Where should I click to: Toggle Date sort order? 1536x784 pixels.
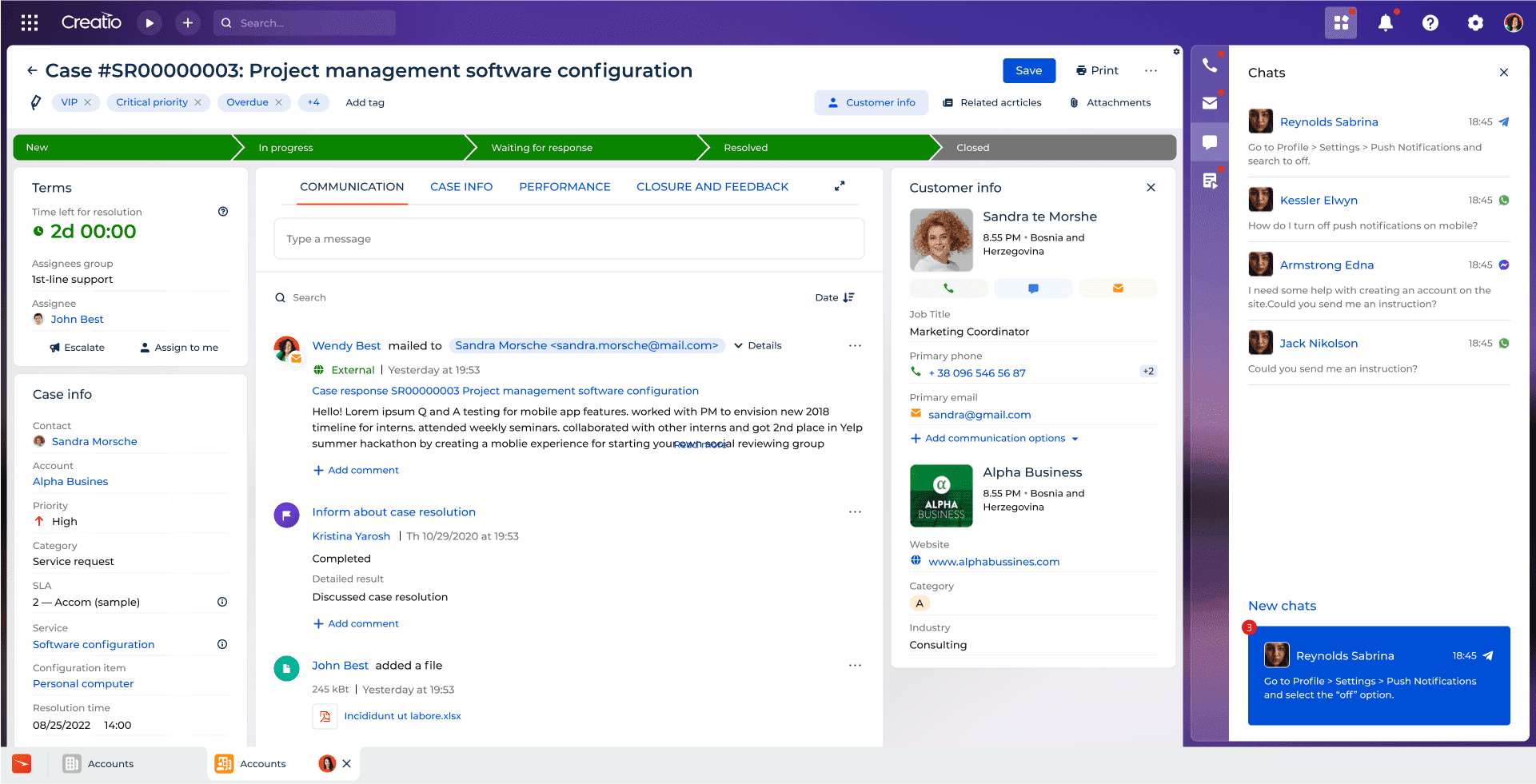pyautogui.click(x=835, y=297)
